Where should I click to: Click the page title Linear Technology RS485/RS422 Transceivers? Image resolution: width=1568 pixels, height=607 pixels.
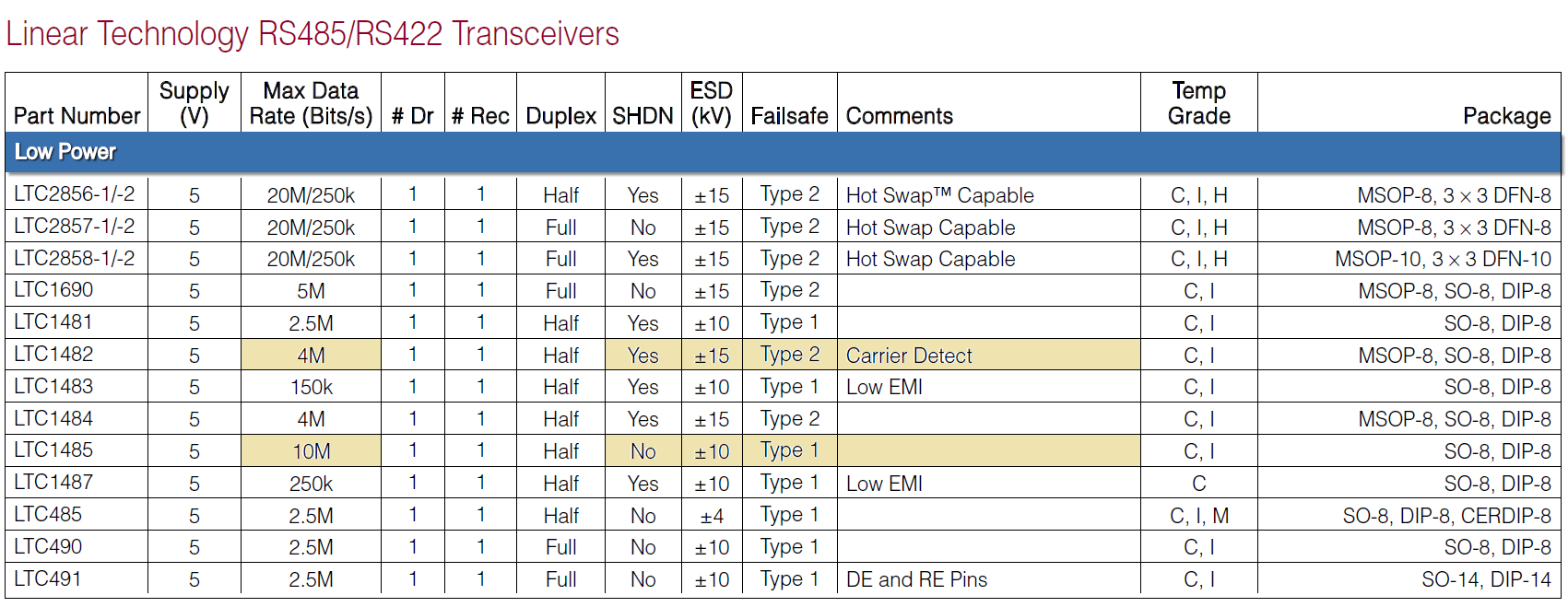pyautogui.click(x=312, y=34)
